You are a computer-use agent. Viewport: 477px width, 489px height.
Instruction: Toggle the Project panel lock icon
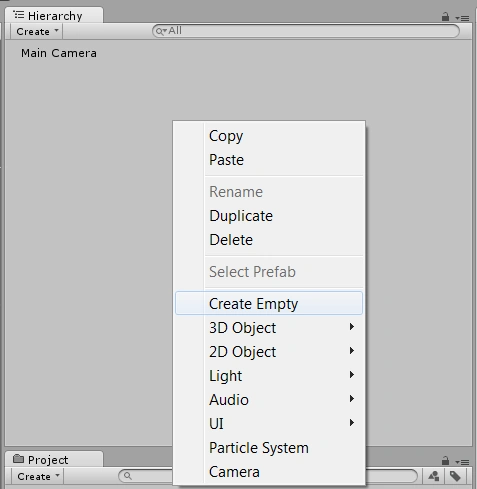445,461
